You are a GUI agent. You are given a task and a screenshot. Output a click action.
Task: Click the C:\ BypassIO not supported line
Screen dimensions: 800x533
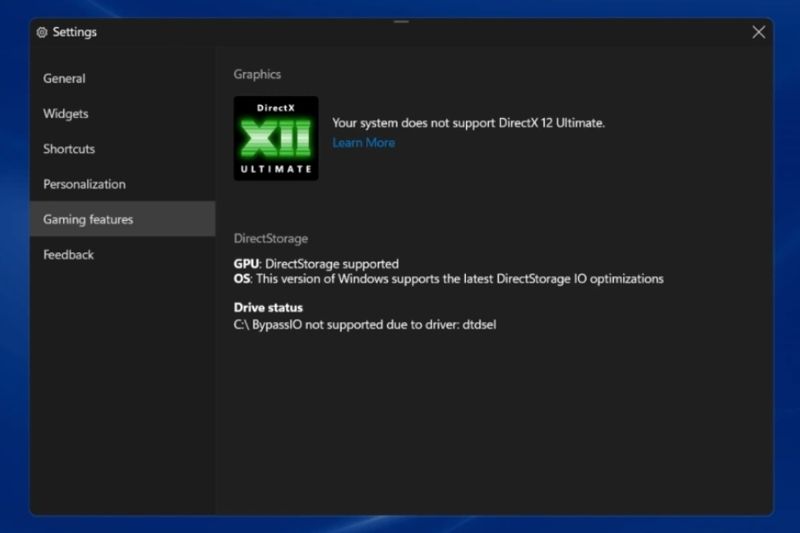click(x=364, y=324)
